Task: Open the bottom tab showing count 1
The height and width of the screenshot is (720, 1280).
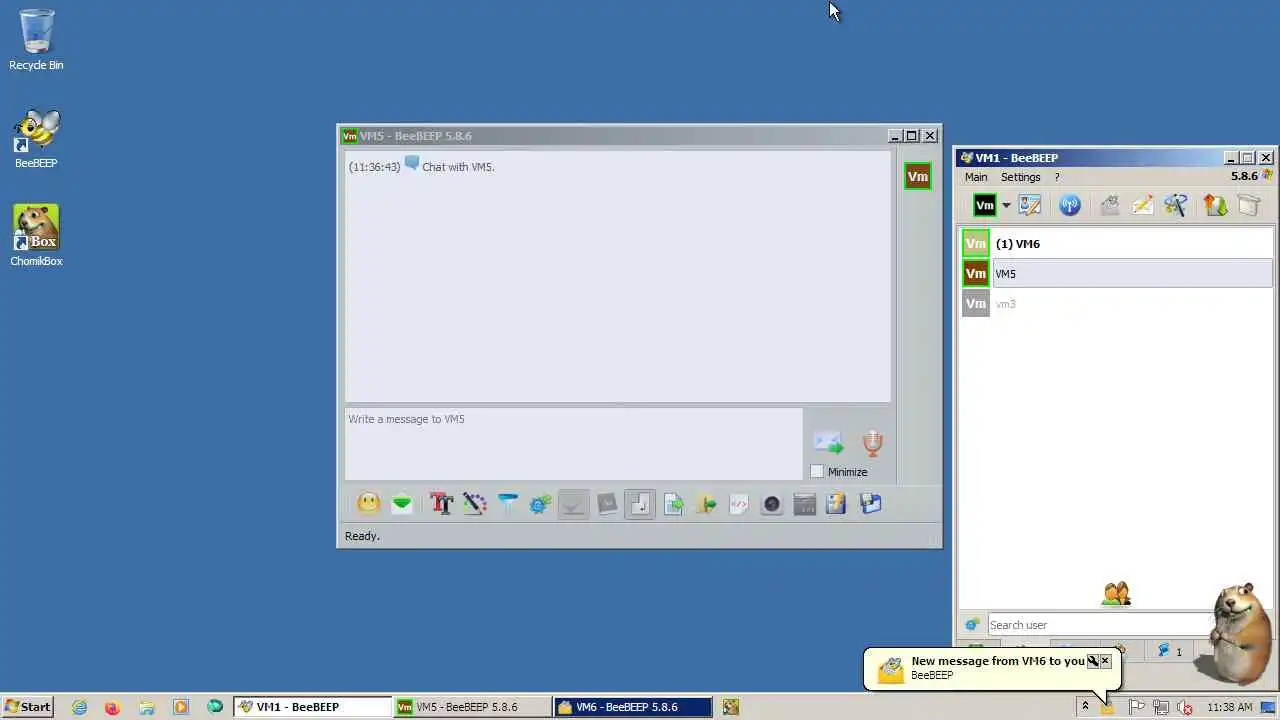Action: (1169, 651)
